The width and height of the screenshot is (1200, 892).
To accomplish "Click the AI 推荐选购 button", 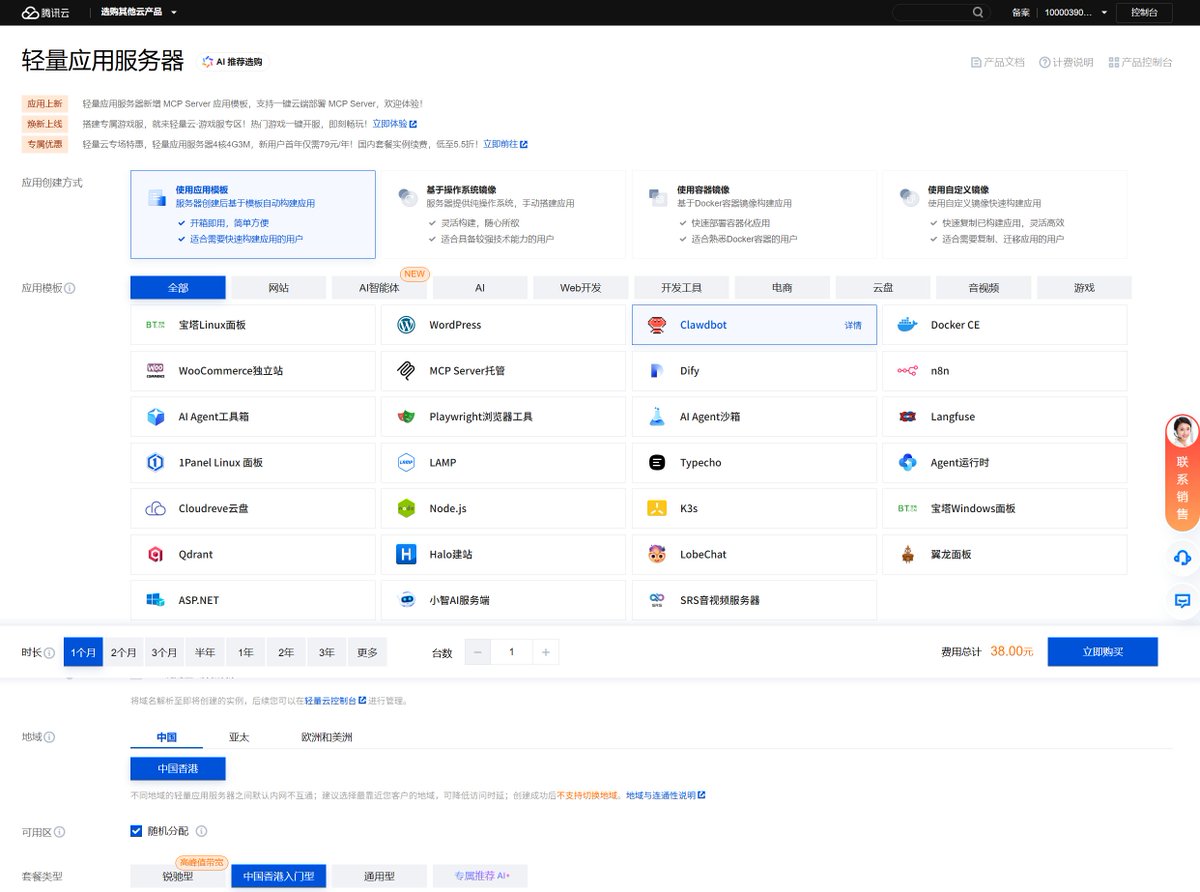I will (x=232, y=62).
